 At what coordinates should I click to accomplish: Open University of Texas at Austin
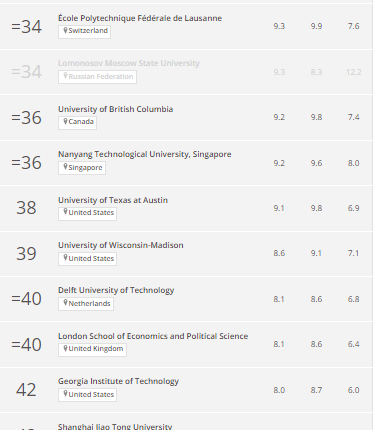pyautogui.click(x=113, y=200)
